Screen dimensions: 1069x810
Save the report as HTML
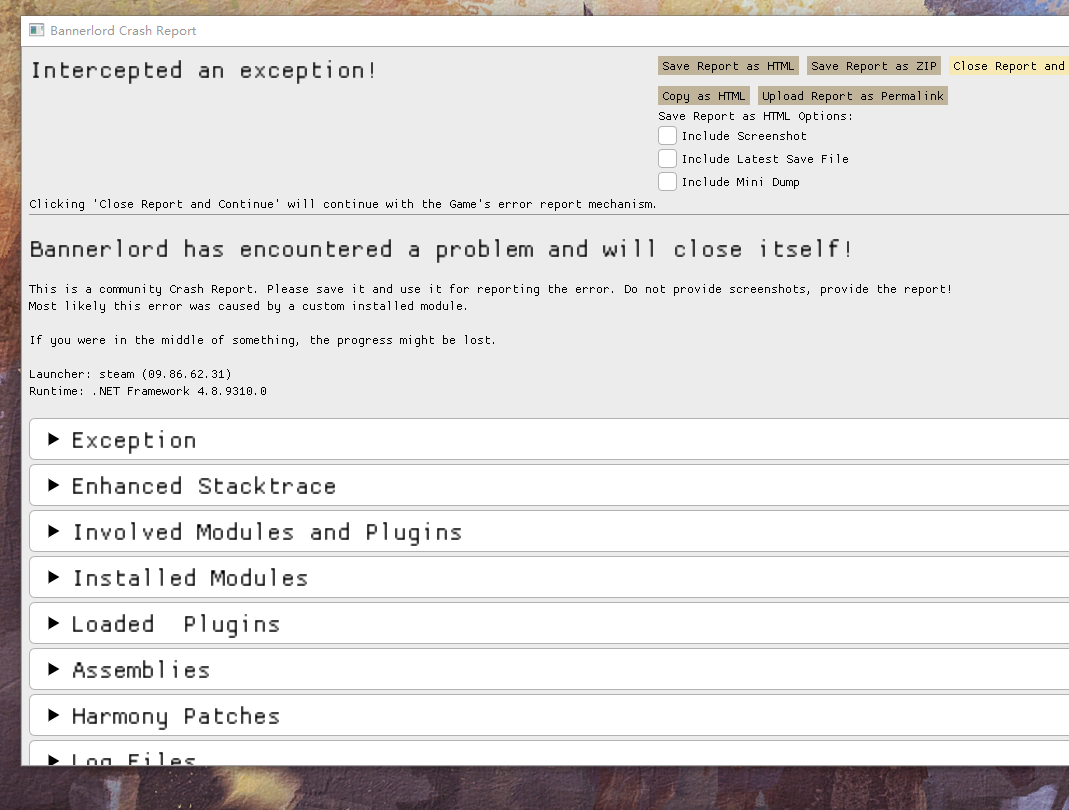point(728,66)
